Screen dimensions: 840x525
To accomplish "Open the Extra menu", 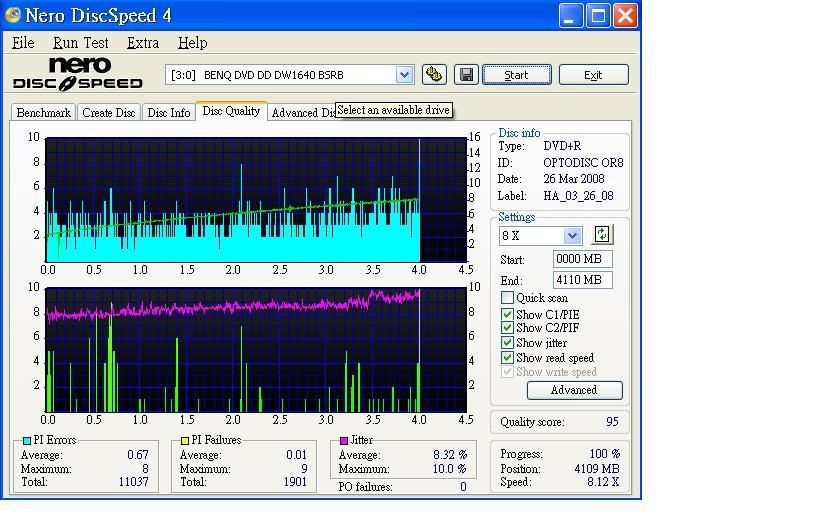I will pyautogui.click(x=143, y=43).
